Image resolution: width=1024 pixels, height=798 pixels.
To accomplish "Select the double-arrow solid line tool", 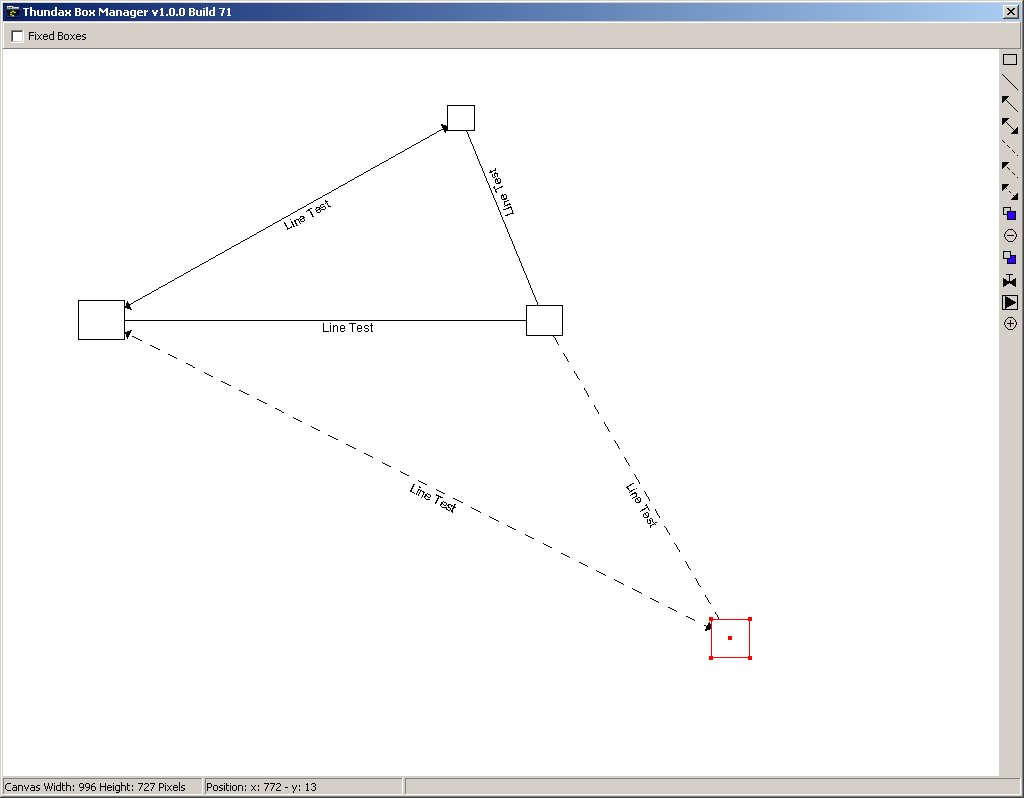I will (x=1010, y=126).
